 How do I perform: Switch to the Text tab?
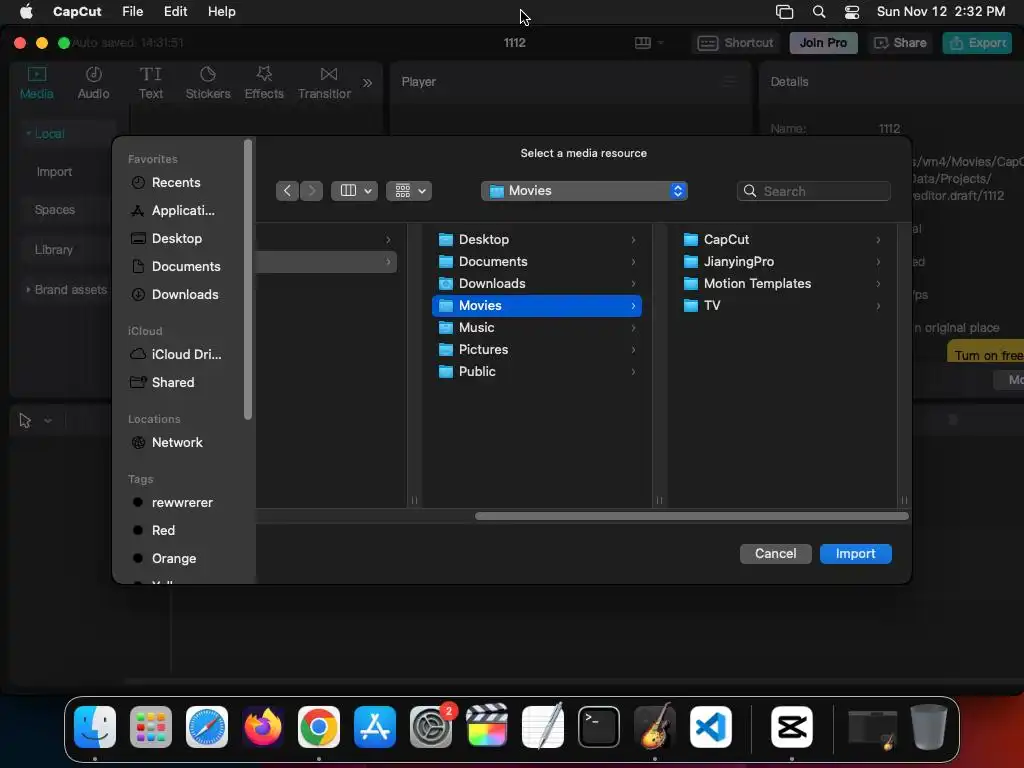151,83
